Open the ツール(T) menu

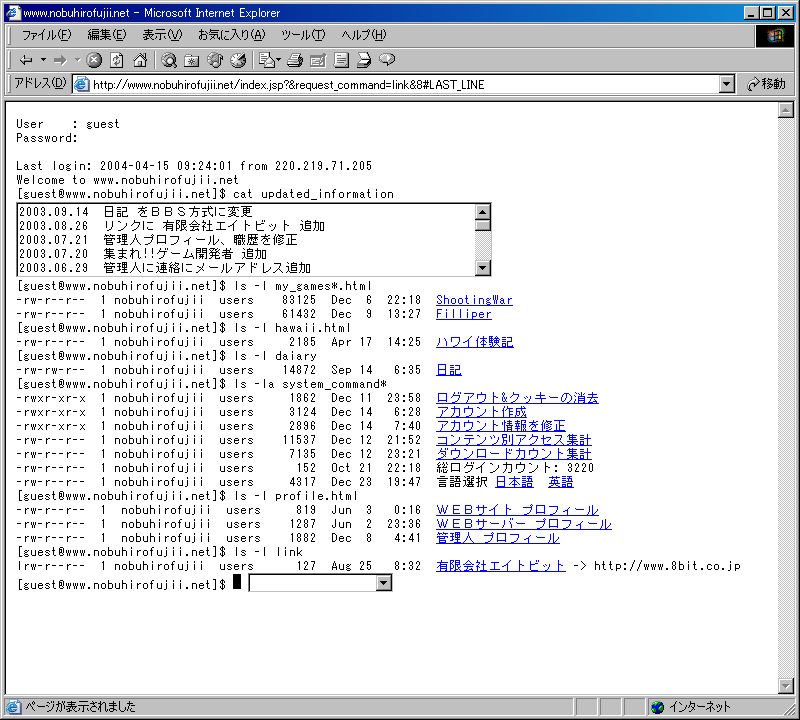pyautogui.click(x=303, y=35)
